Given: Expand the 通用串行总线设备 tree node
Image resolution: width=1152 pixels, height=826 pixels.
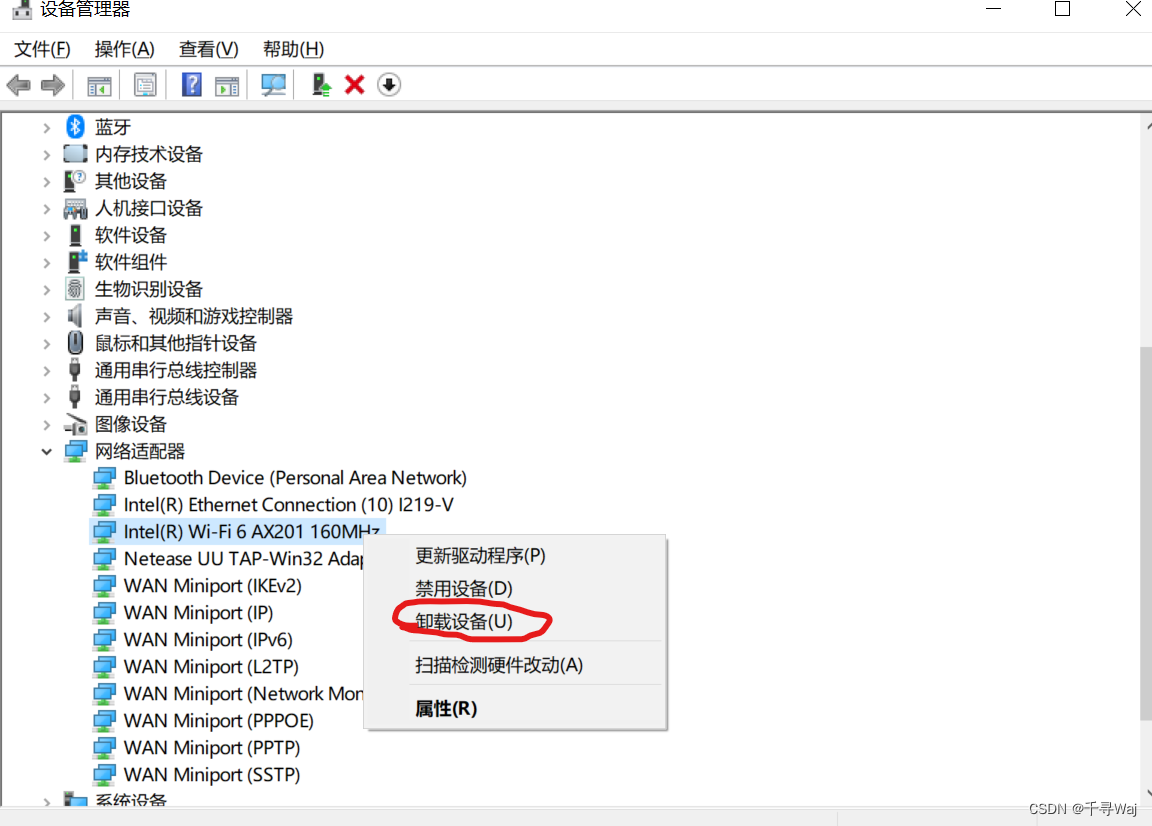Looking at the screenshot, I should coord(46,398).
